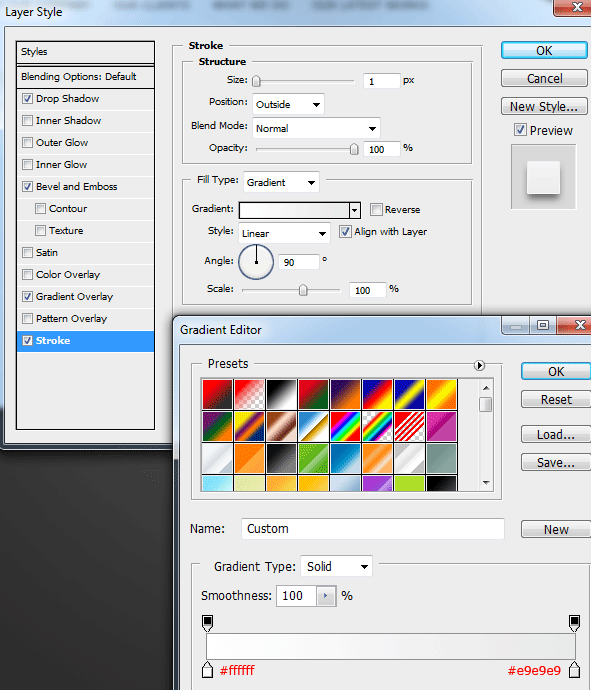This screenshot has height=690, width=591.
Task: Open the Fill Type dropdown
Action: click(x=281, y=182)
